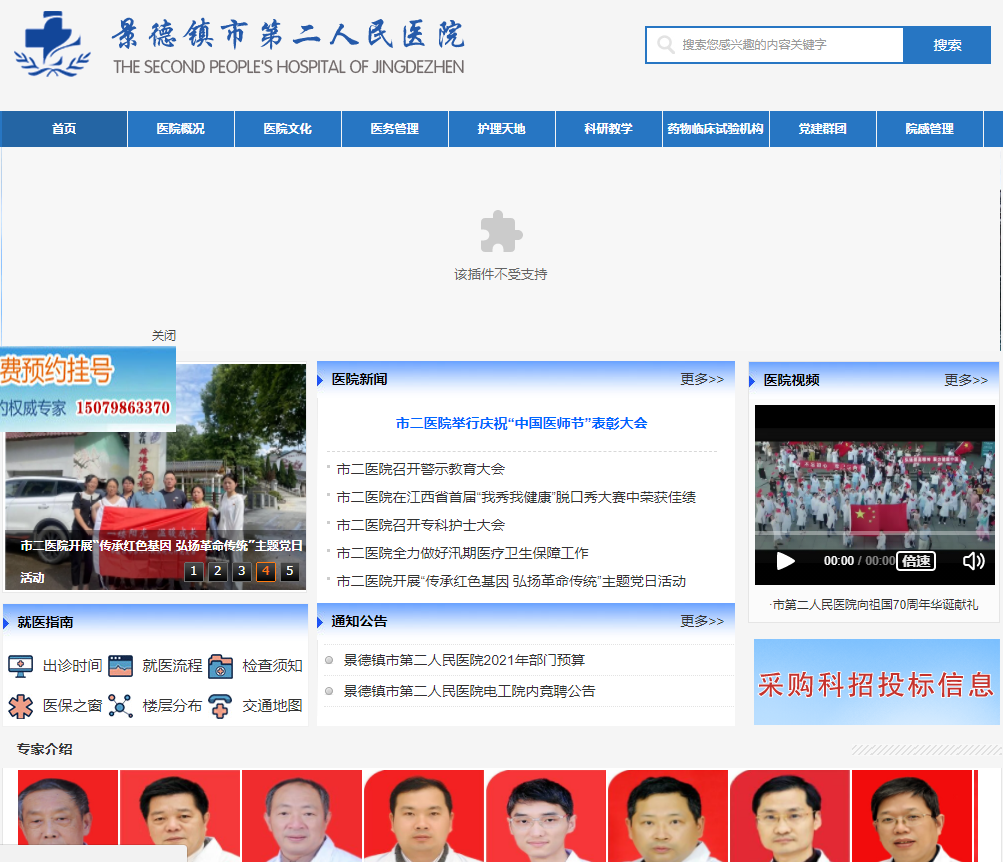Open news list item 传承红色基因 主题党日活动

click(511, 581)
